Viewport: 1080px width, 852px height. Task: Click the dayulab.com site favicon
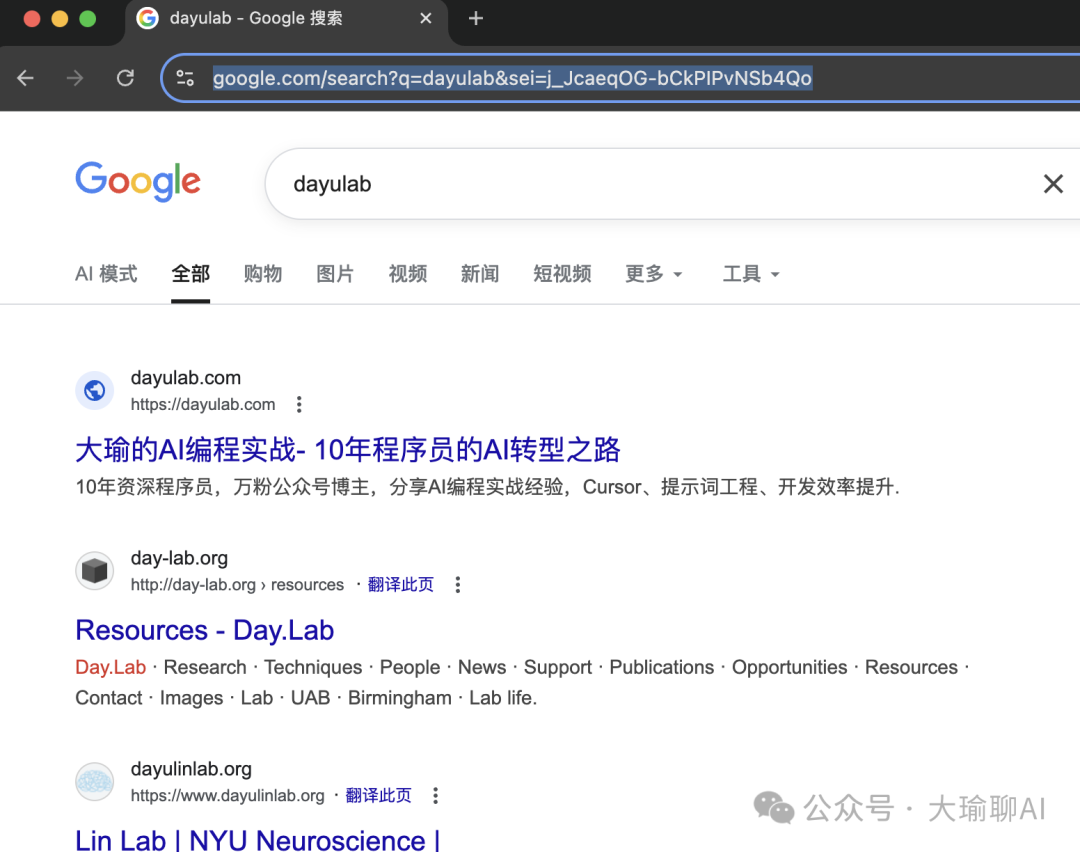(x=94, y=390)
